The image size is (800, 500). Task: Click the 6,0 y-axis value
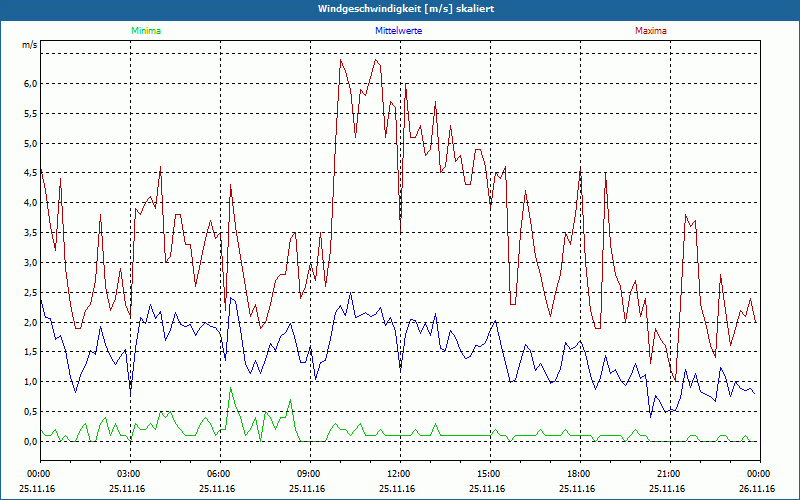click(x=31, y=84)
